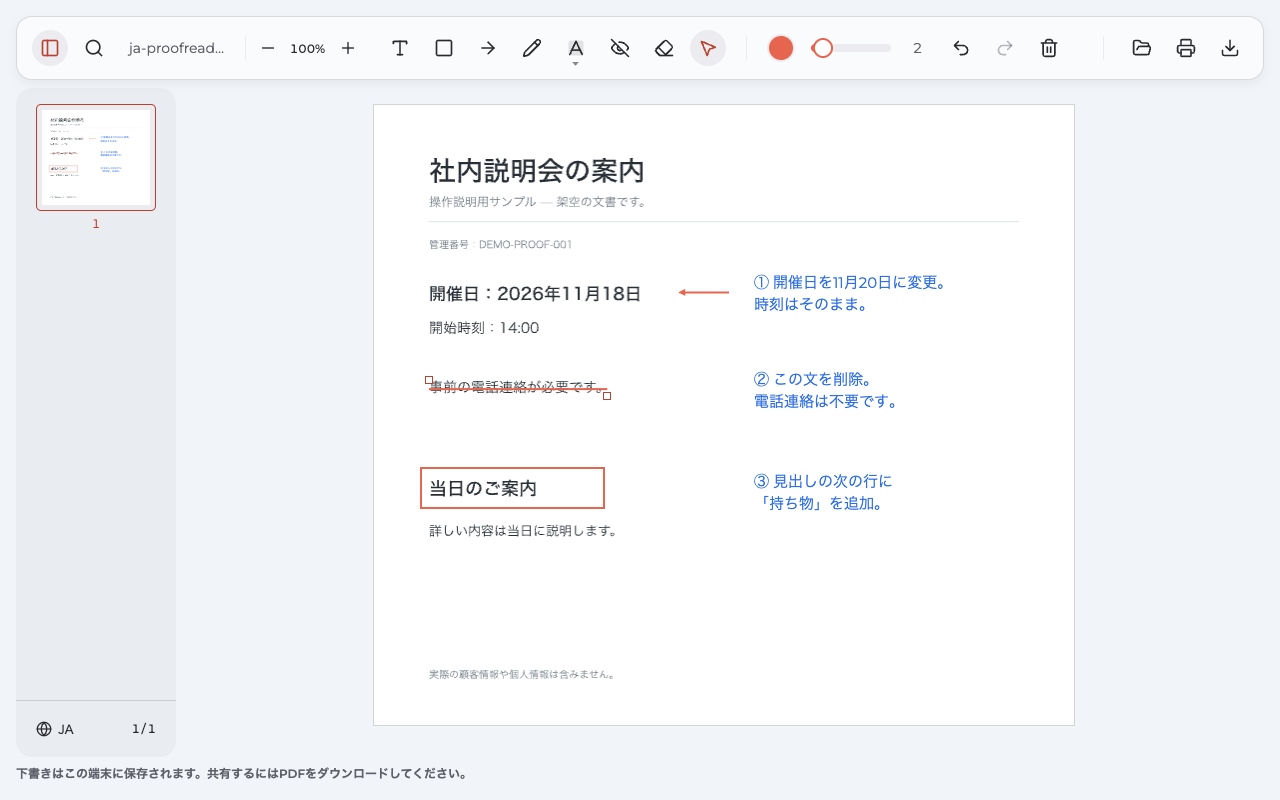This screenshot has width=1280, height=800.
Task: Click the 開催日：2026年11月18日 line
Action: click(x=535, y=294)
